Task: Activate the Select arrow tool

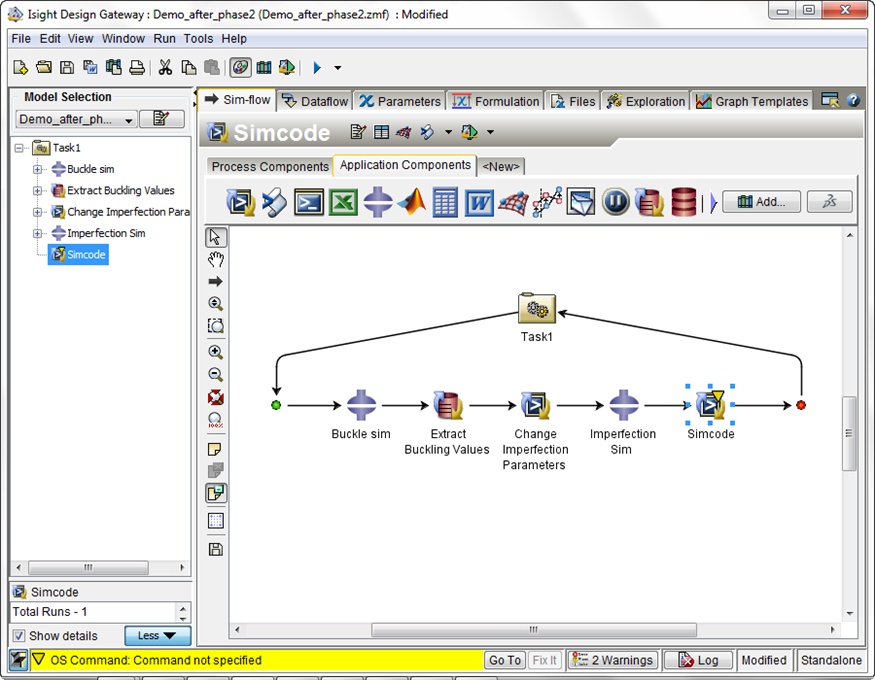Action: point(215,237)
